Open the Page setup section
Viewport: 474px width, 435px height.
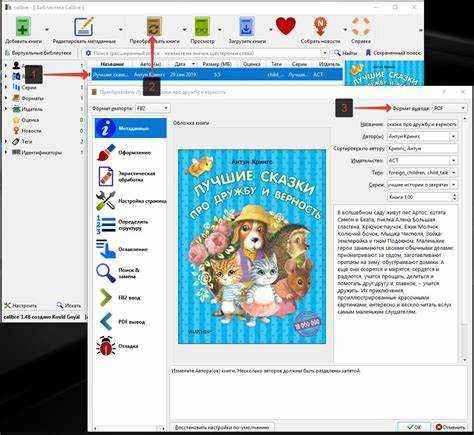coord(130,201)
